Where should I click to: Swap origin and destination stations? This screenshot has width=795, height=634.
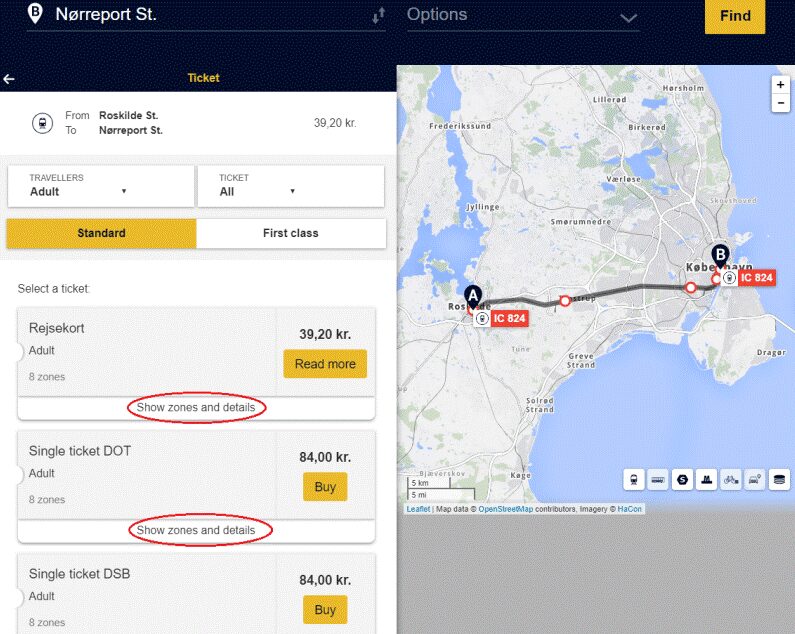point(378,17)
